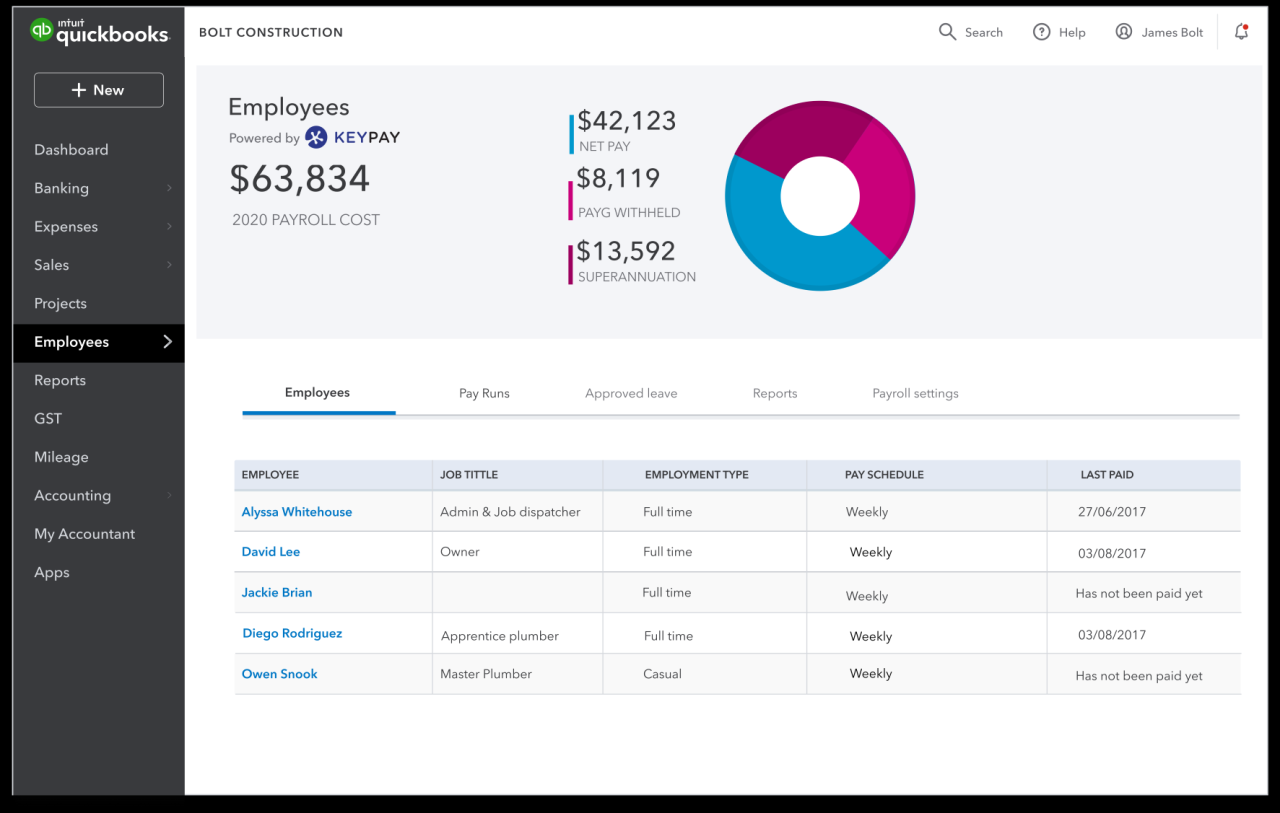Click the $42,123 net pay value
The height and width of the screenshot is (813, 1280).
click(x=627, y=121)
